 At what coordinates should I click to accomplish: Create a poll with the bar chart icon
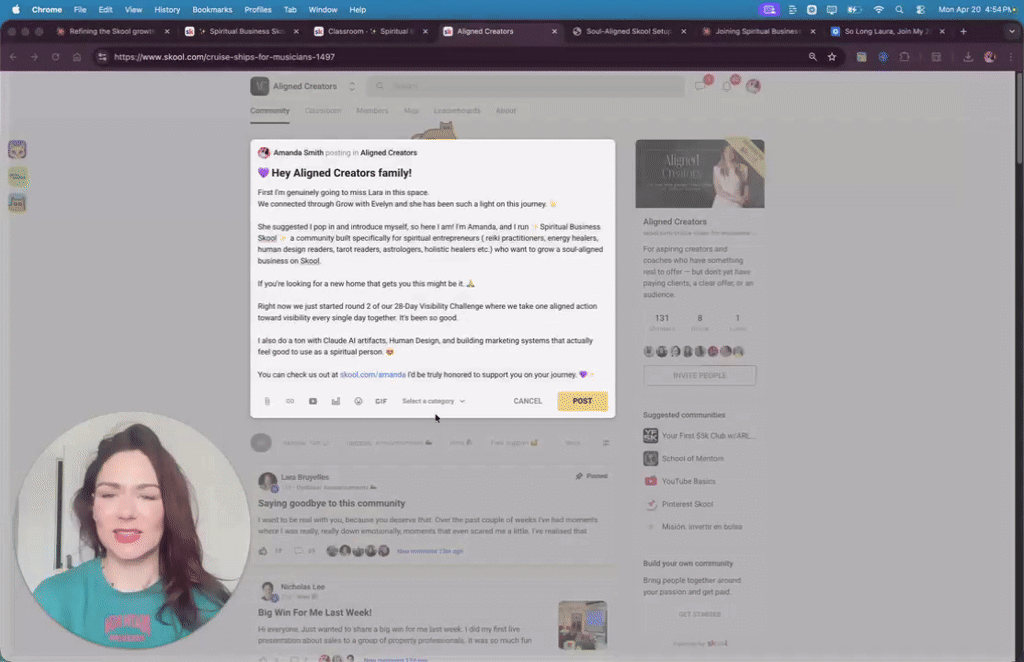(x=335, y=401)
